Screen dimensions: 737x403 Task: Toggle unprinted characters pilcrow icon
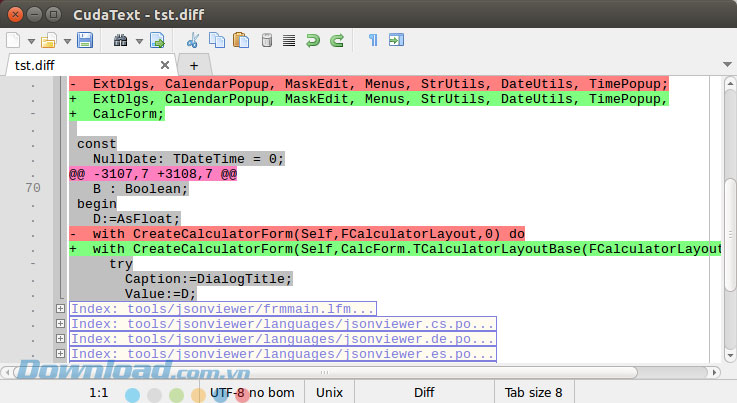373,40
